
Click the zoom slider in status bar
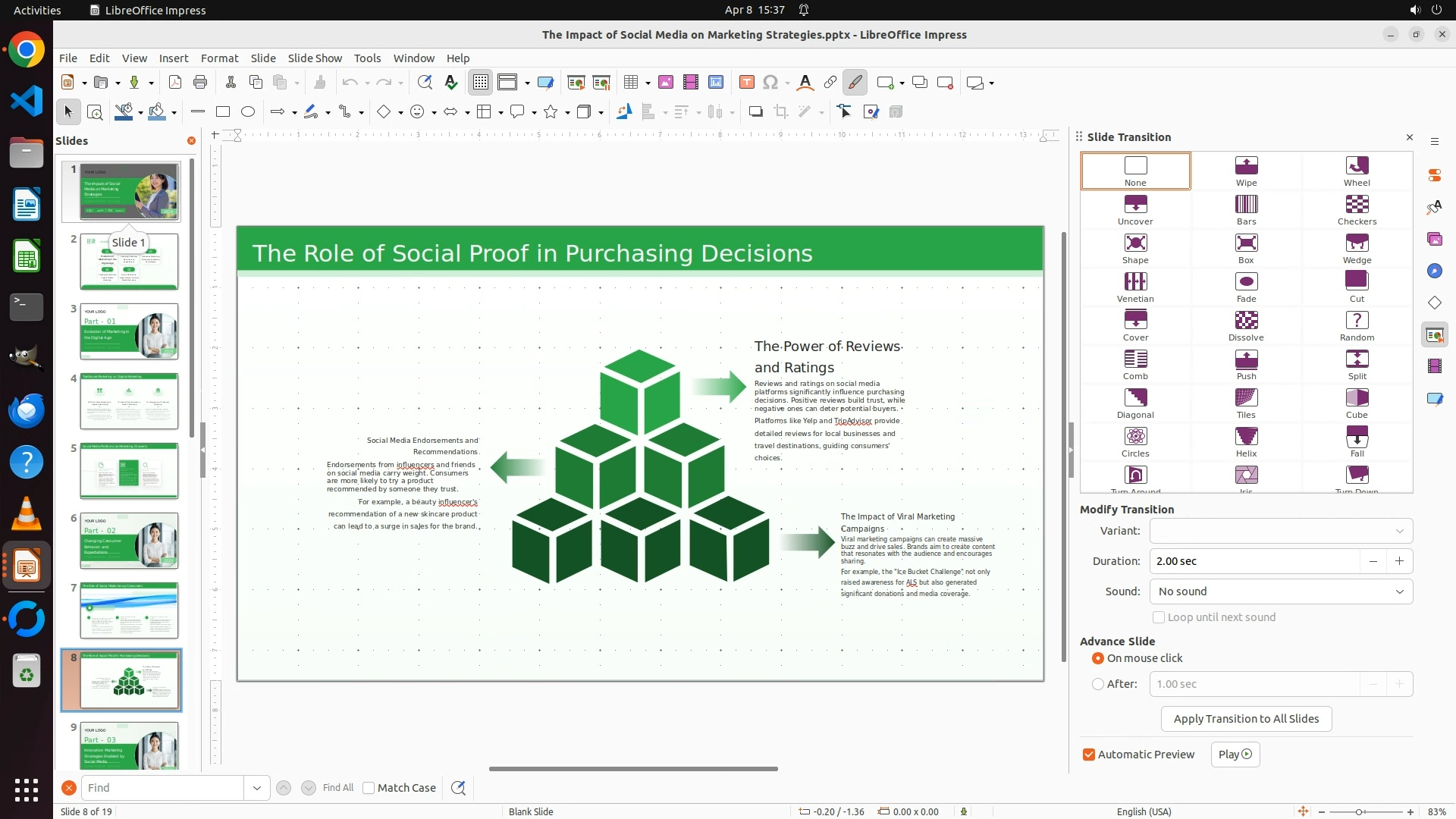coord(1359,811)
